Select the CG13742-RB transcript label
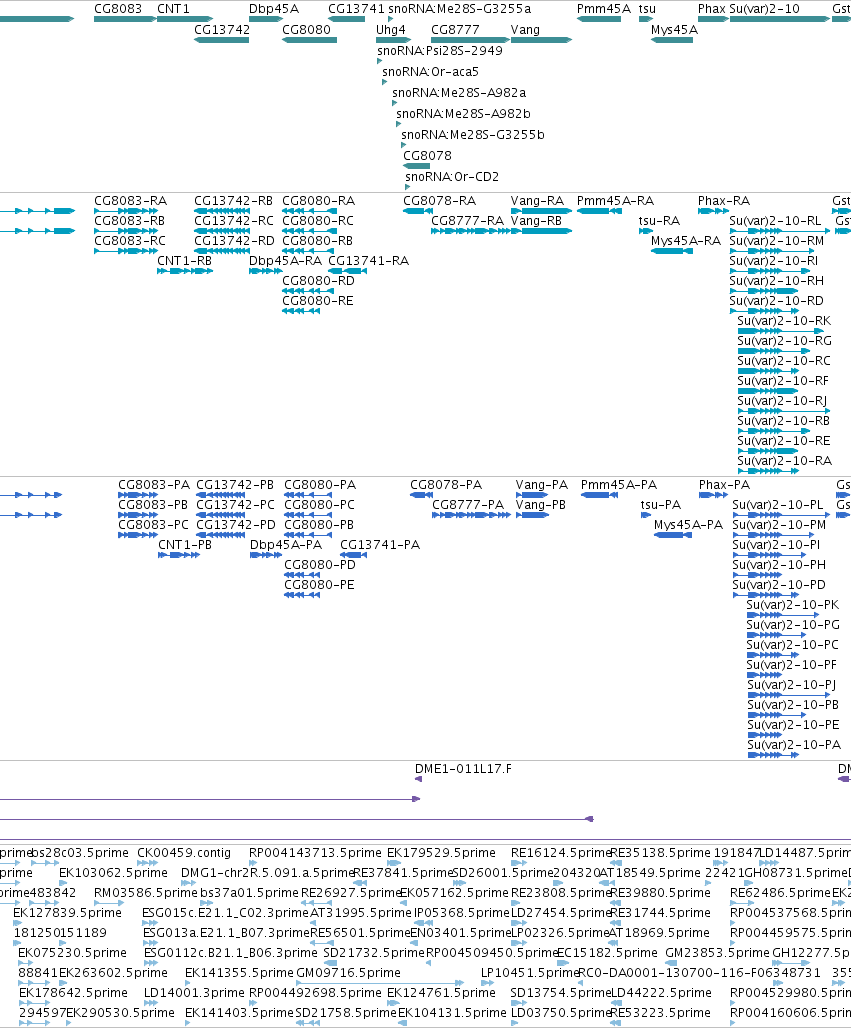This screenshot has height=1028, width=851. [x=233, y=201]
